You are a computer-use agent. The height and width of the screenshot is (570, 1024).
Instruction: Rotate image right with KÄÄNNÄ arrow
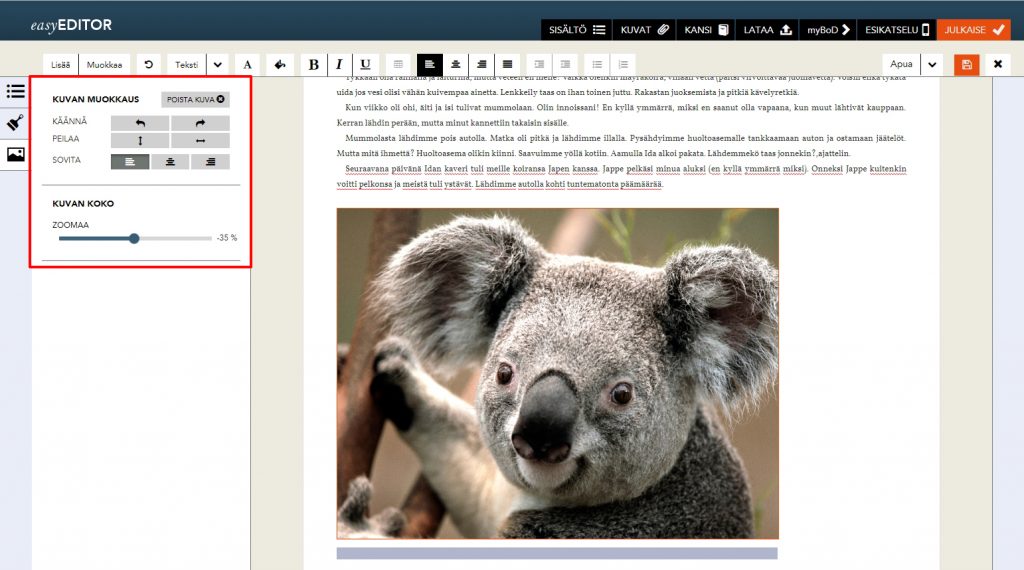(x=200, y=123)
